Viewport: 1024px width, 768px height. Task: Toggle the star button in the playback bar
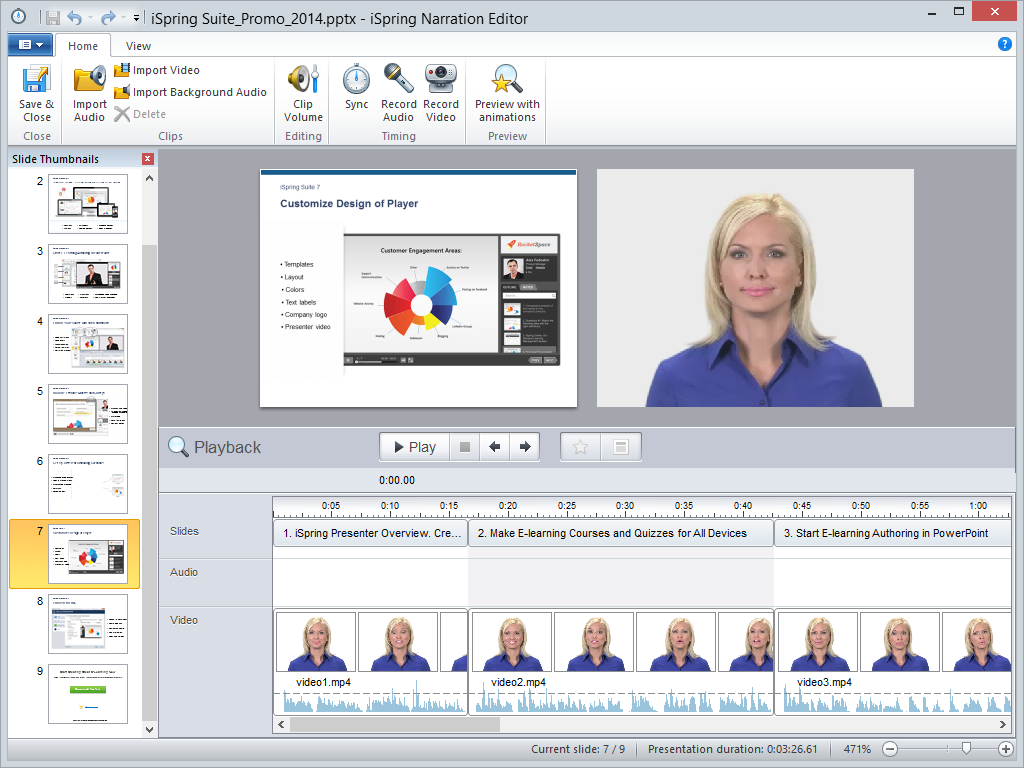click(580, 446)
